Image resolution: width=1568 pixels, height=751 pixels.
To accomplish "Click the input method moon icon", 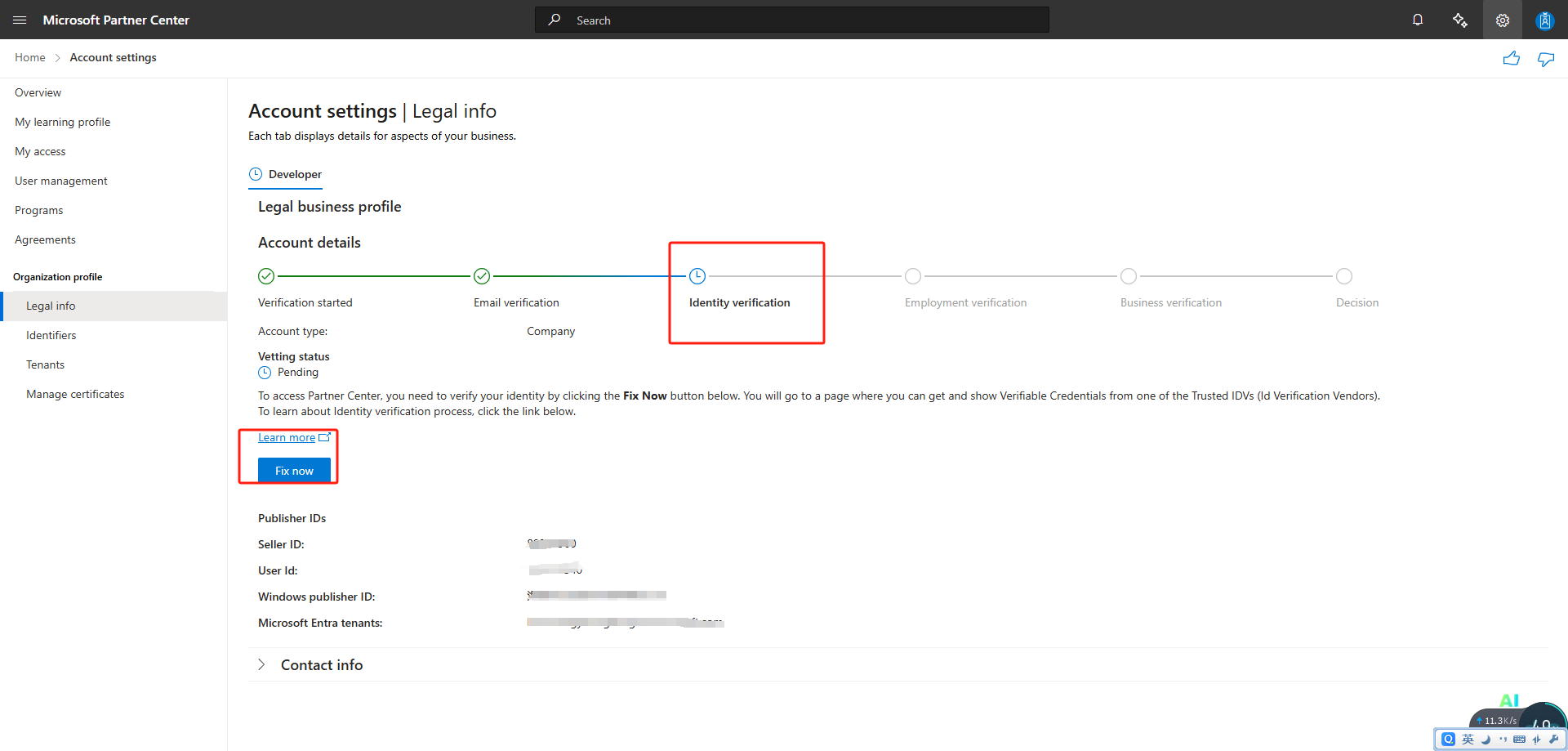I will (1486, 739).
